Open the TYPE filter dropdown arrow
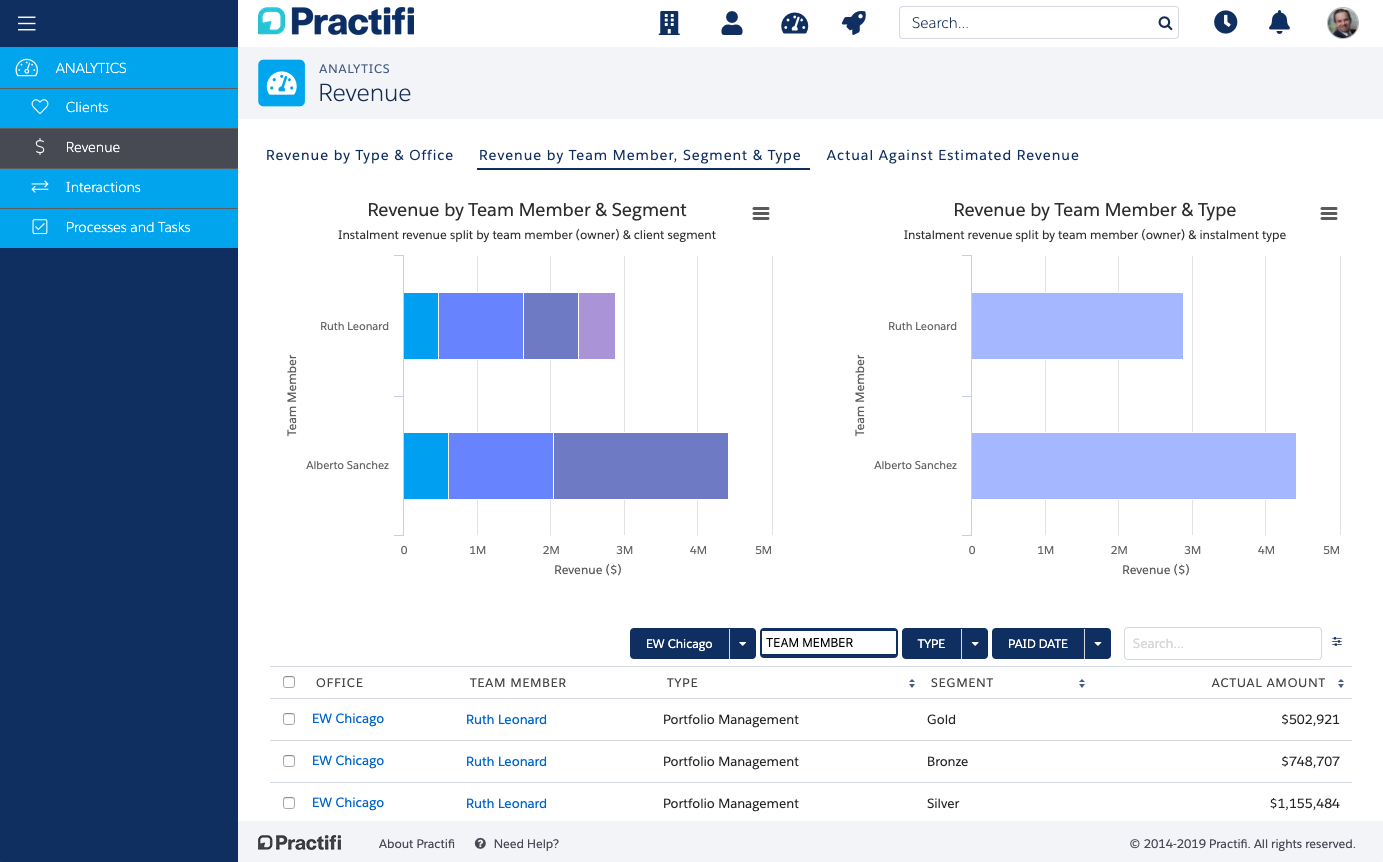The image size is (1383, 862). 974,643
